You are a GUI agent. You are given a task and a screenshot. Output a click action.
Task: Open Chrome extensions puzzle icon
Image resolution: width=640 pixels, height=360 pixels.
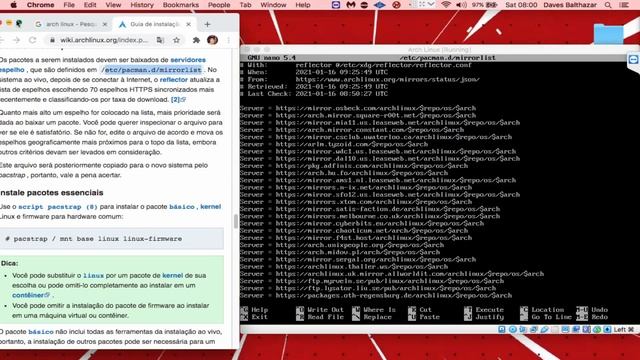click(196, 40)
